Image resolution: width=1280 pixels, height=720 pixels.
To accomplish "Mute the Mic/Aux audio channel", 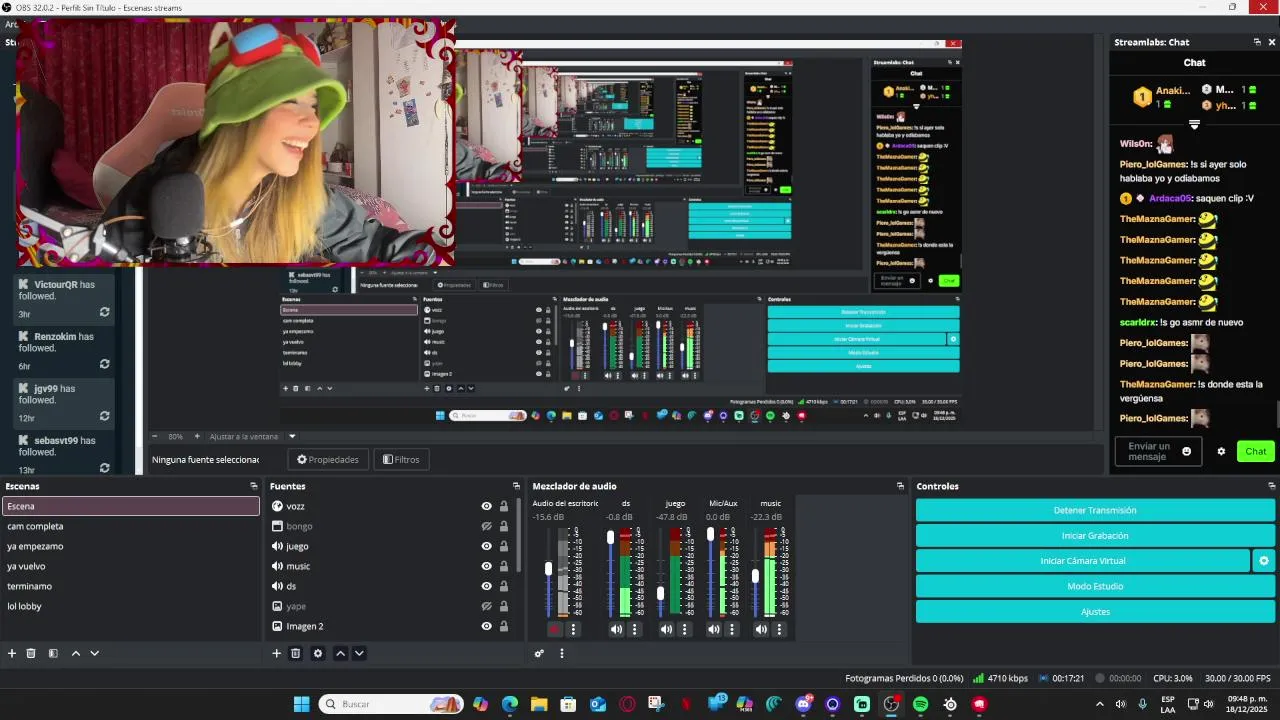I will [x=713, y=629].
